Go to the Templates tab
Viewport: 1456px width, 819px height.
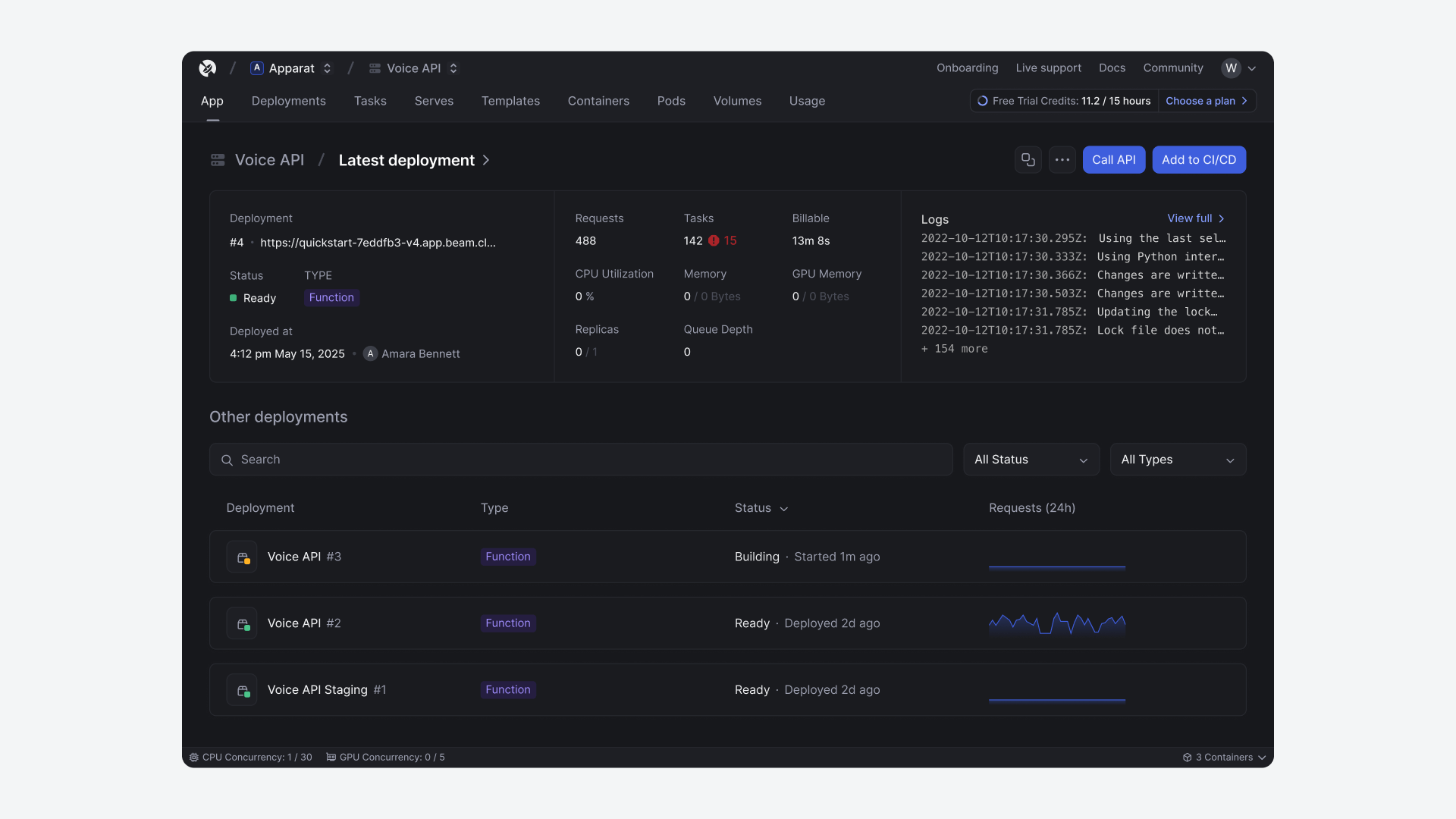[510, 101]
